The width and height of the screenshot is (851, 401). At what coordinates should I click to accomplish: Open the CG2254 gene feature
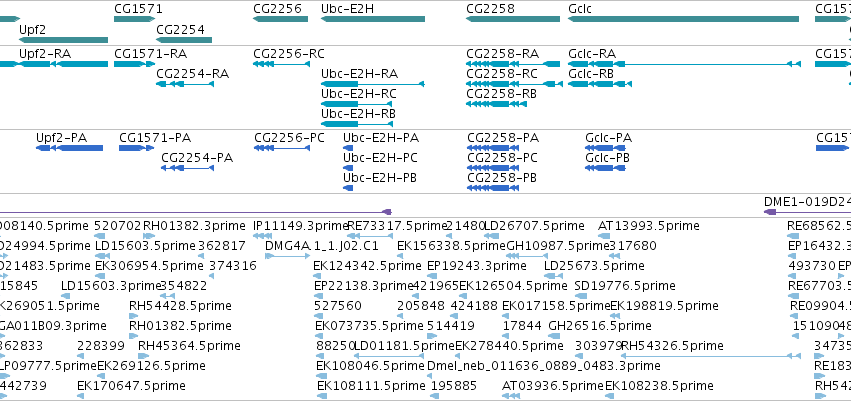(x=184, y=40)
